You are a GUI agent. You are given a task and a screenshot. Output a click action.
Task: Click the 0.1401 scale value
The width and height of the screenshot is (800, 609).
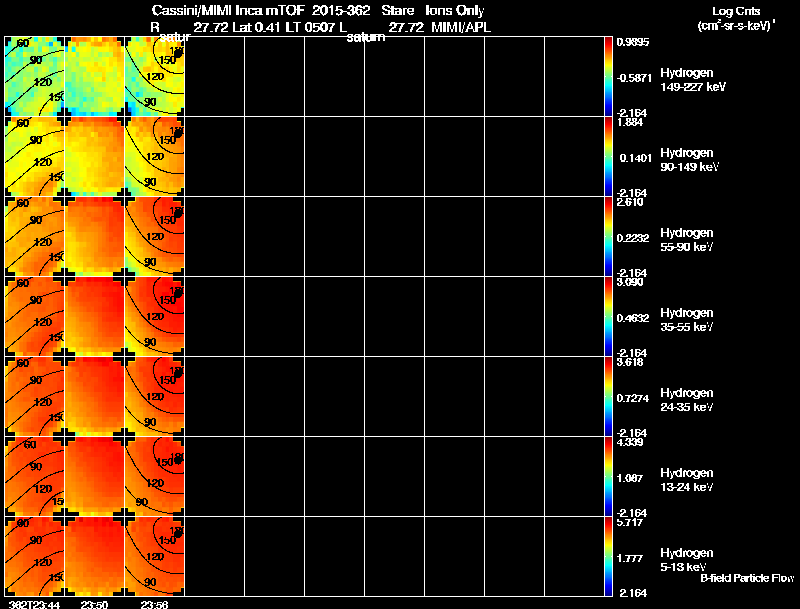[x=635, y=158]
